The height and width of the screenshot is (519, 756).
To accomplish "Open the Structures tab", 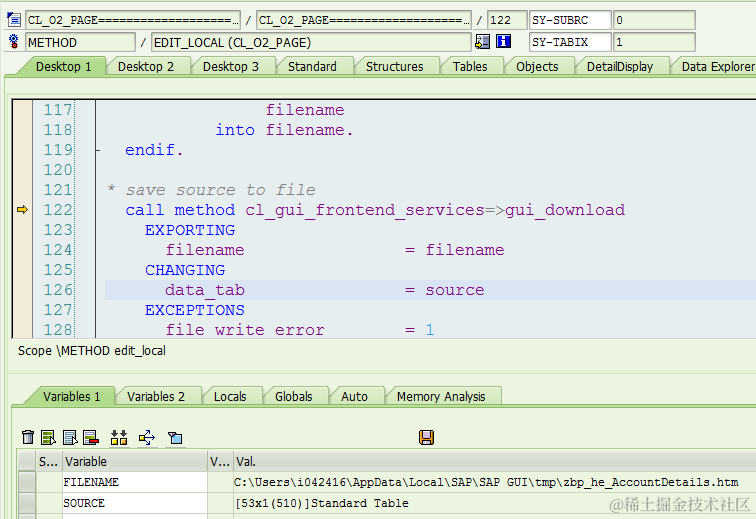I will [x=394, y=67].
